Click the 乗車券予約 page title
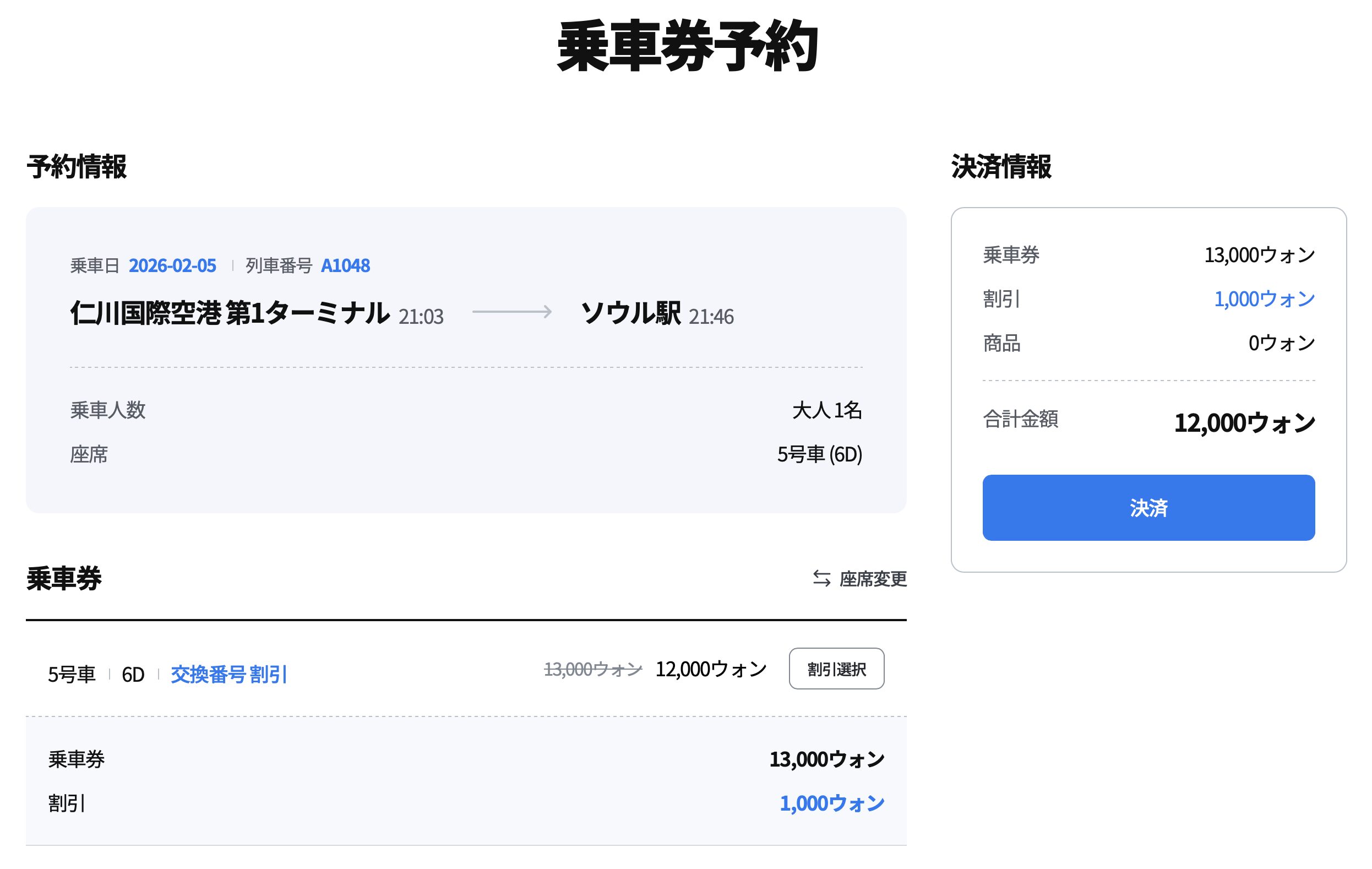The image size is (1372, 869). tap(687, 47)
